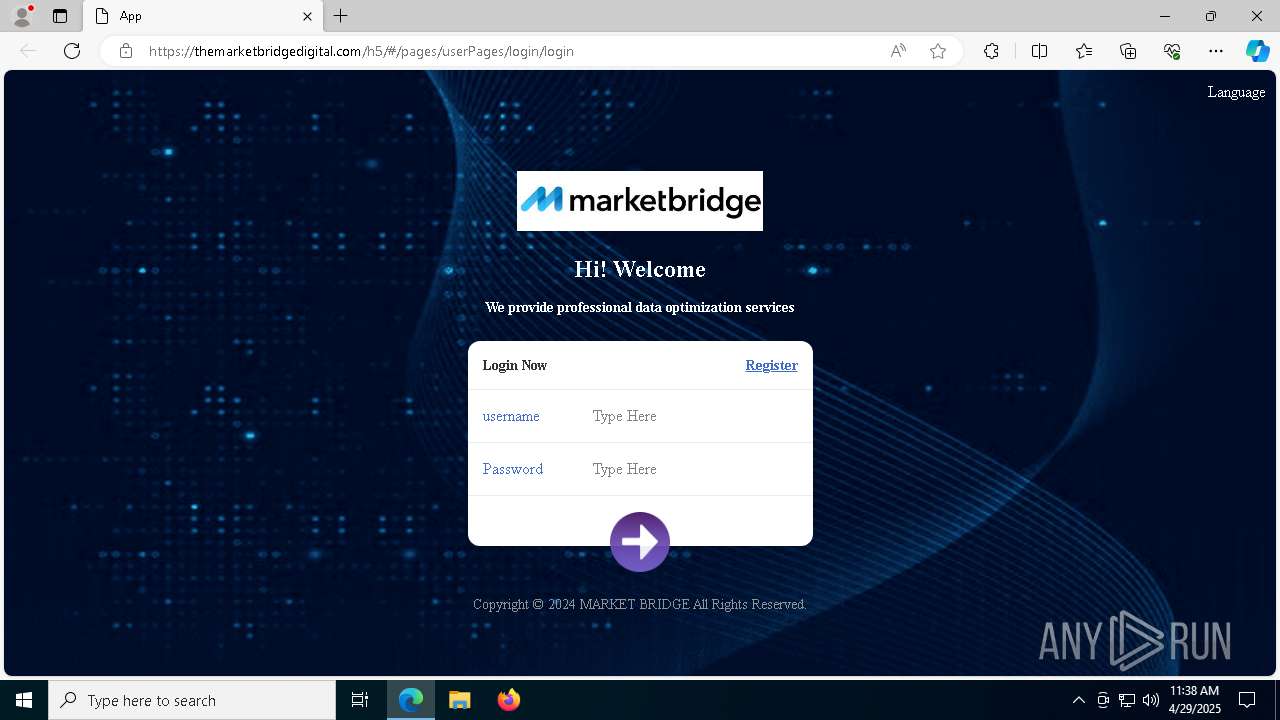Click the marketbridge logo image
Viewport: 1280px width, 720px height.
(640, 201)
